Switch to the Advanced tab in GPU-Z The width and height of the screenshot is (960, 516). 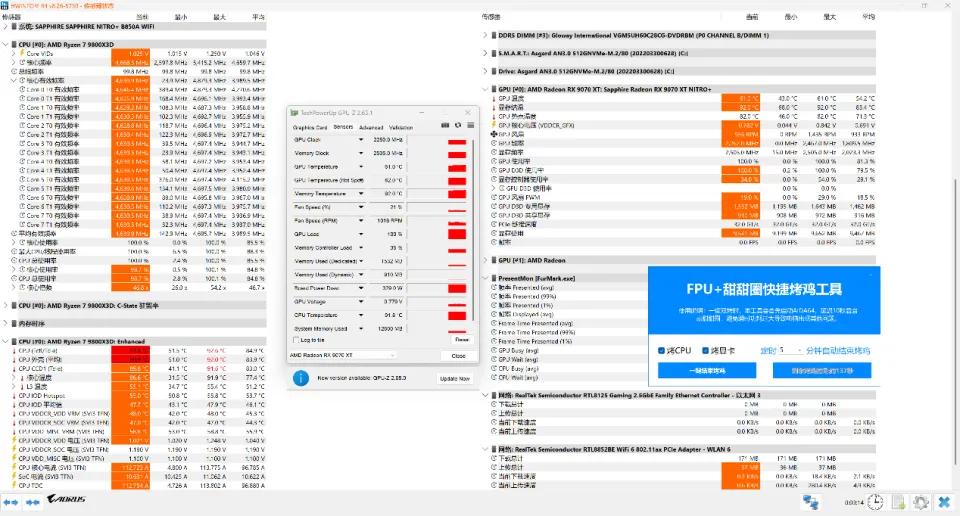pos(370,127)
